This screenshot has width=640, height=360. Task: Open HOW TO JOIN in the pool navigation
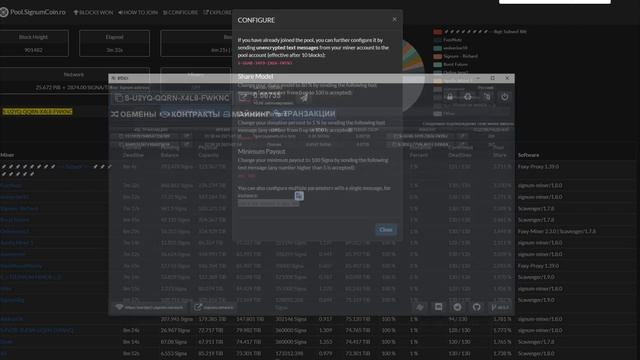click(138, 12)
